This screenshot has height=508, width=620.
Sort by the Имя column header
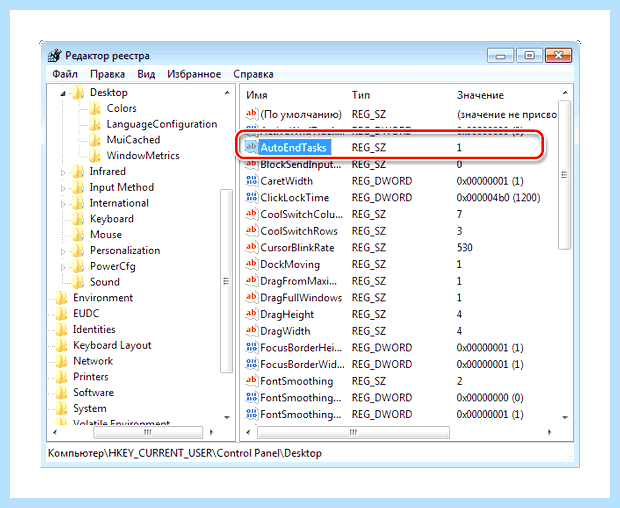(x=257, y=95)
